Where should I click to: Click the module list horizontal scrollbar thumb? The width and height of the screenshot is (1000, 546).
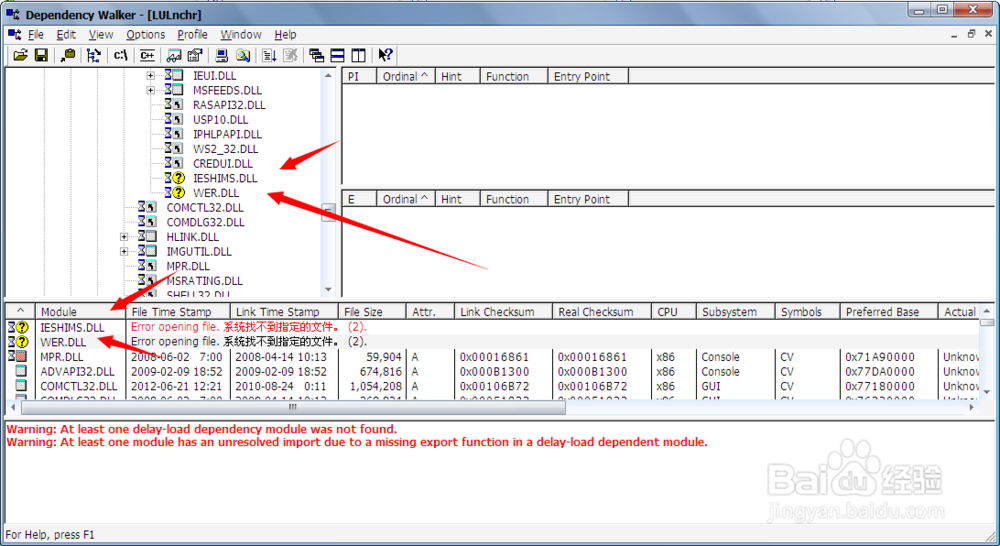tap(292, 407)
